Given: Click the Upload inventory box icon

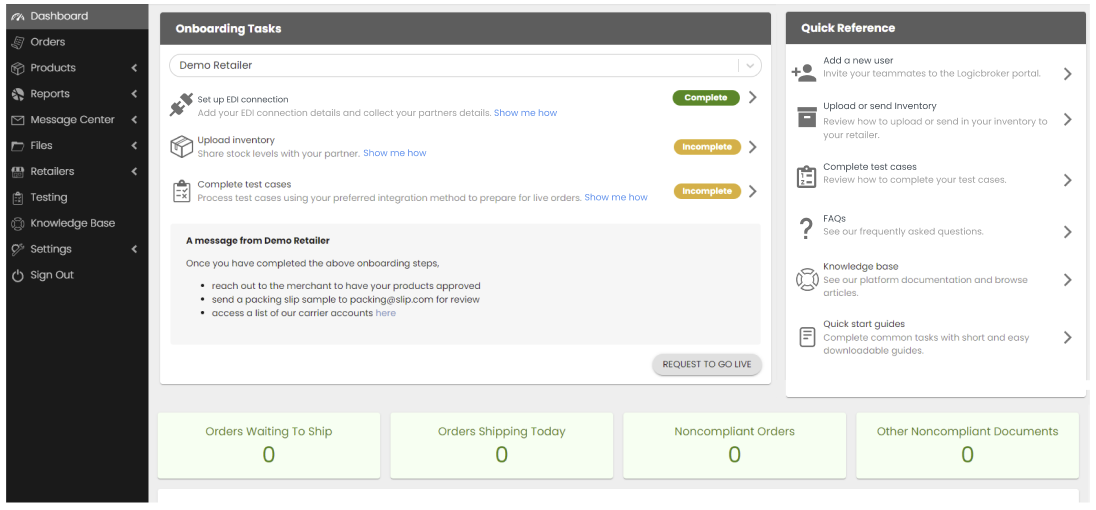Looking at the screenshot, I should click(x=181, y=147).
